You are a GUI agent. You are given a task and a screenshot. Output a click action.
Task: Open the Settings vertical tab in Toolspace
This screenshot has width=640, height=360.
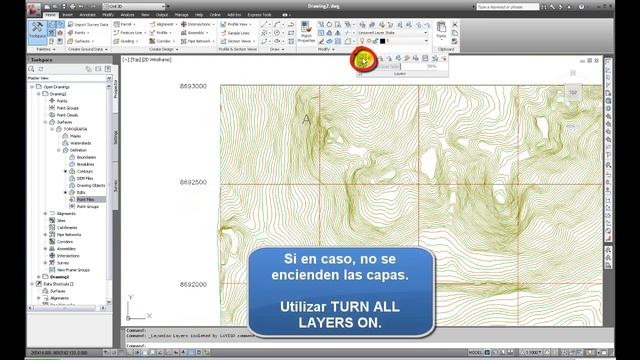(x=116, y=137)
